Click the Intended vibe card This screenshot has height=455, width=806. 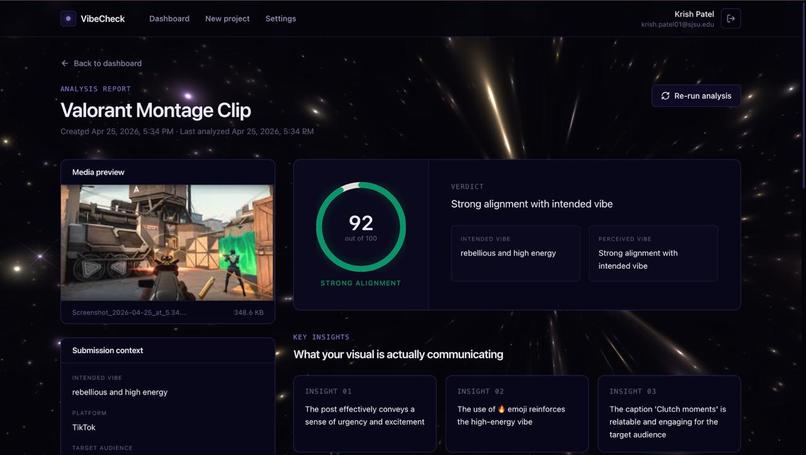point(516,253)
